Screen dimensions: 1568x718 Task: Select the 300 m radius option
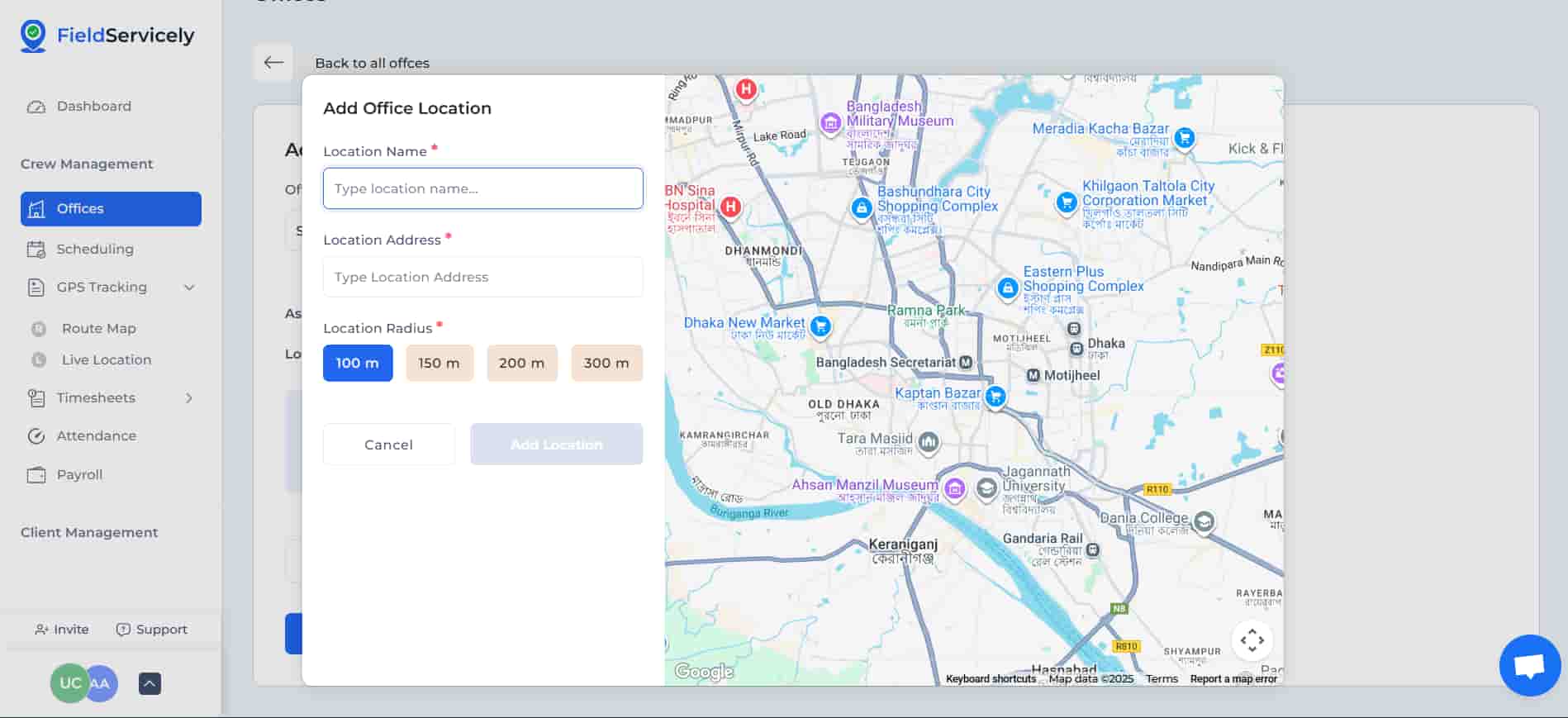(x=606, y=363)
